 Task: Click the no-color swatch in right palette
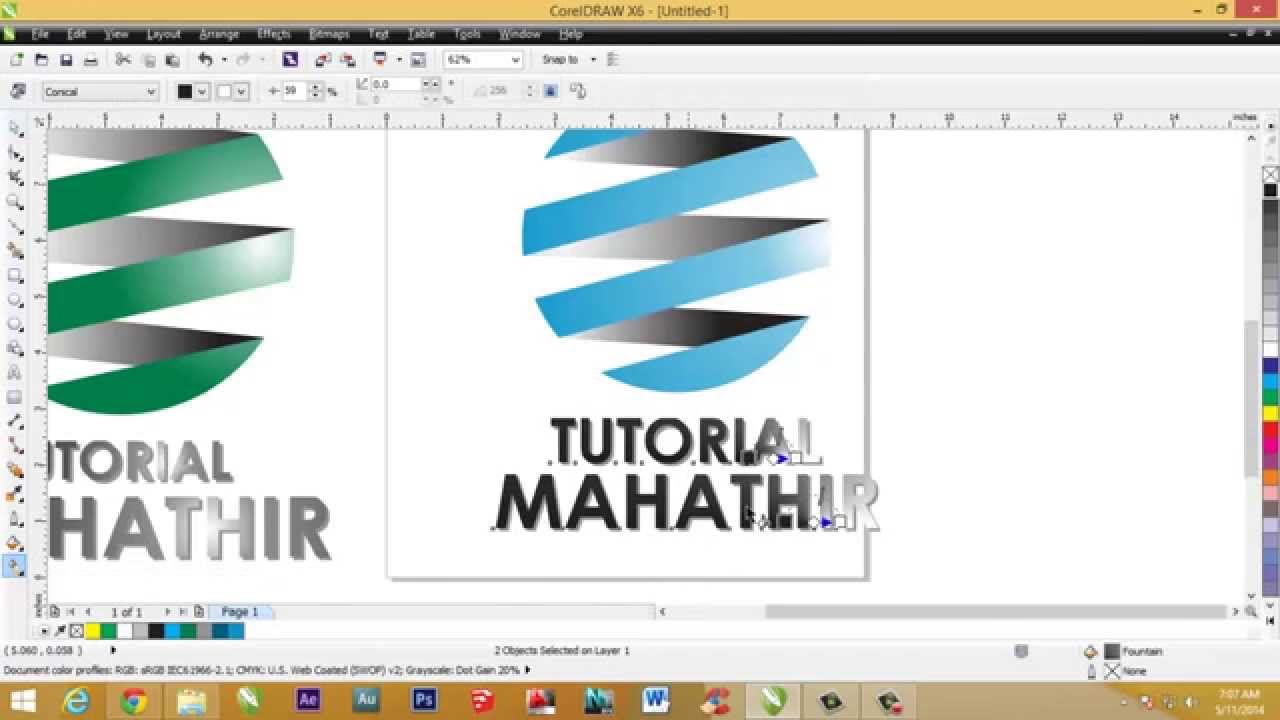[1271, 175]
